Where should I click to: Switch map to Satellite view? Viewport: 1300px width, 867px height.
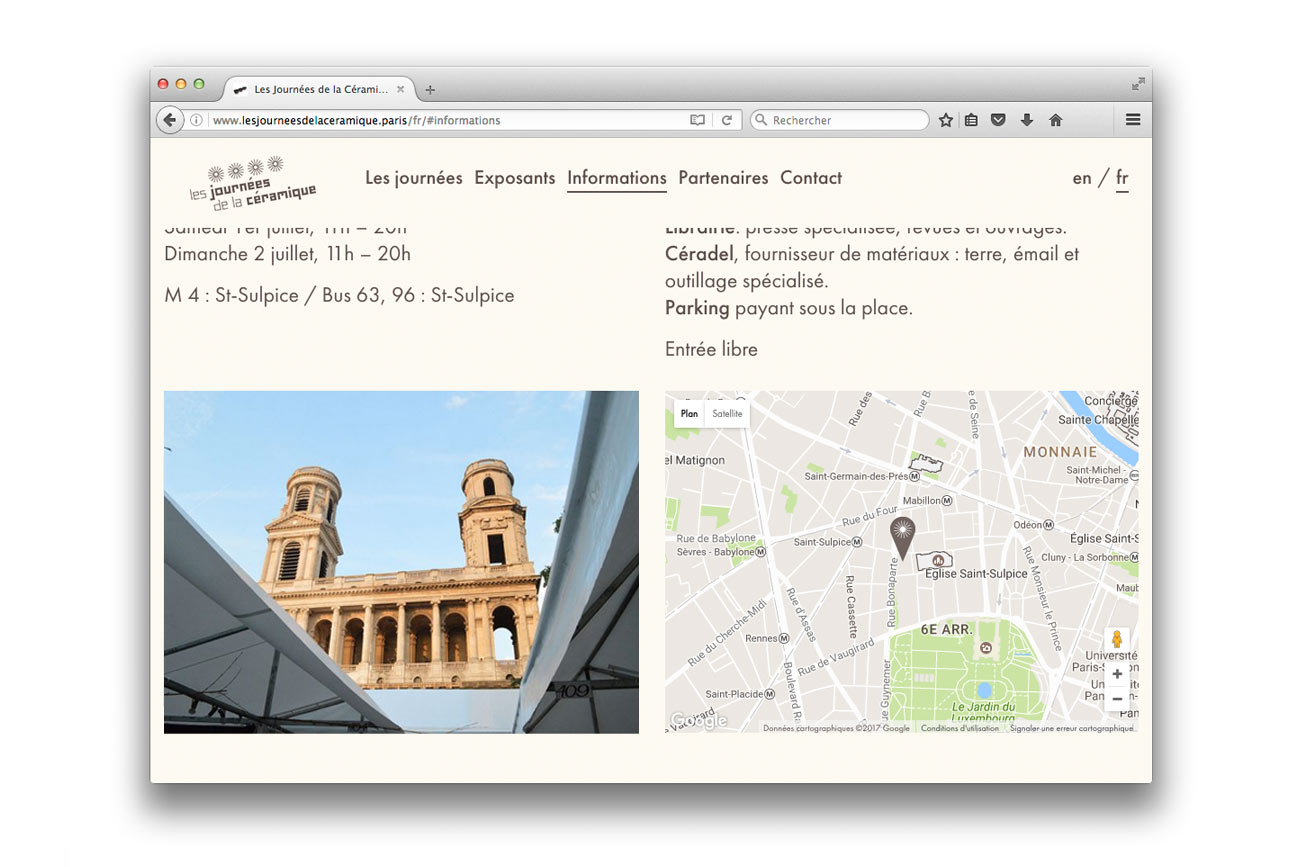727,413
